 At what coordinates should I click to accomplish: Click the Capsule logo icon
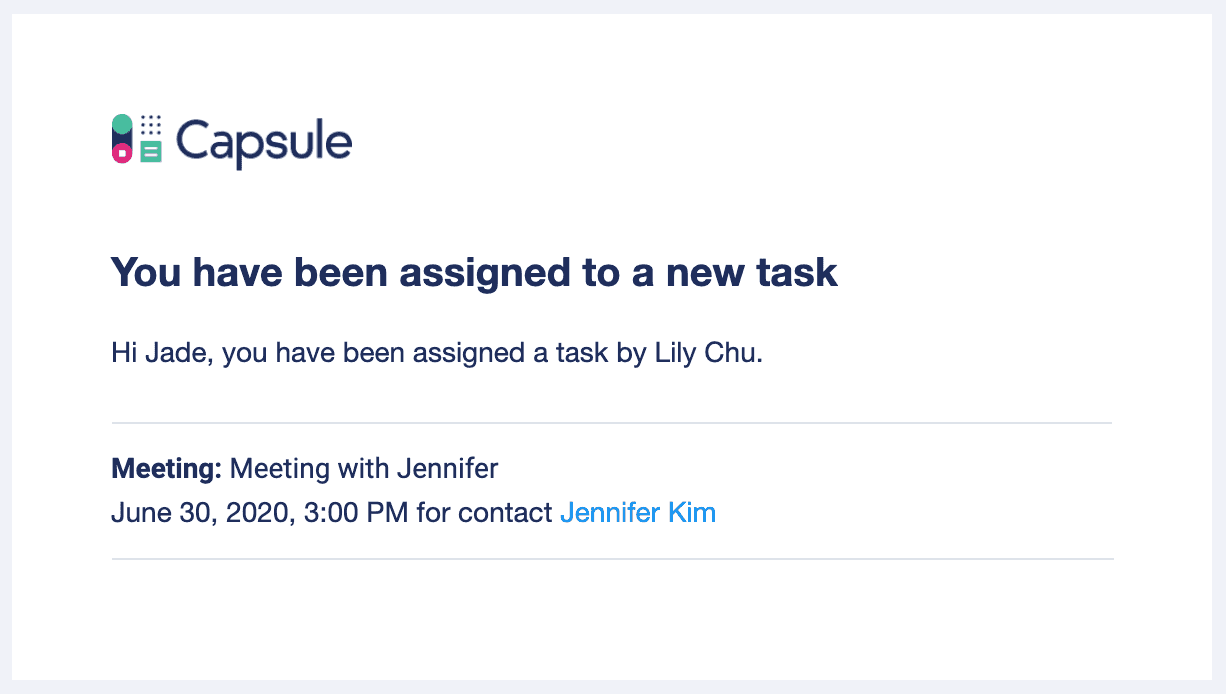[x=137, y=139]
